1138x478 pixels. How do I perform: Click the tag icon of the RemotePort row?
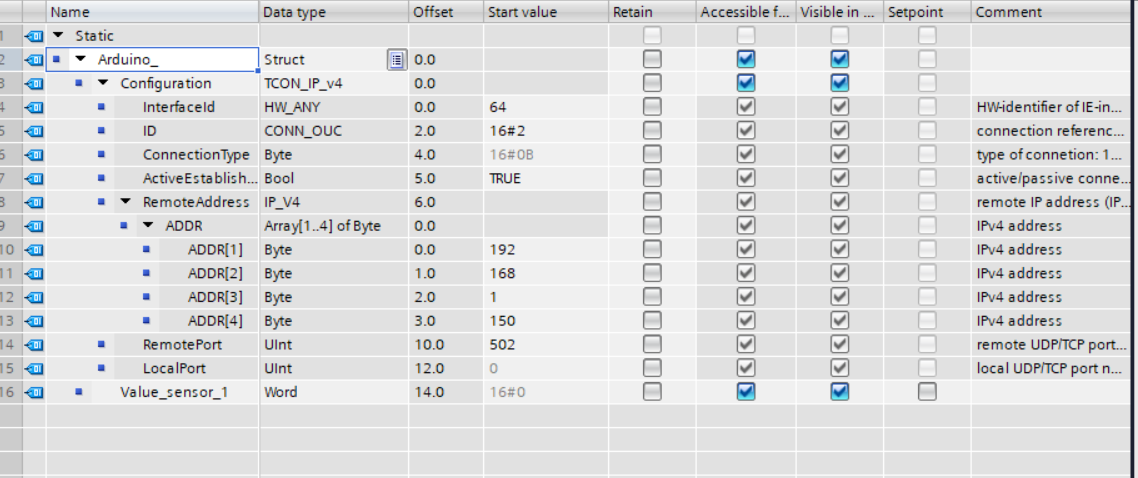tap(34, 345)
